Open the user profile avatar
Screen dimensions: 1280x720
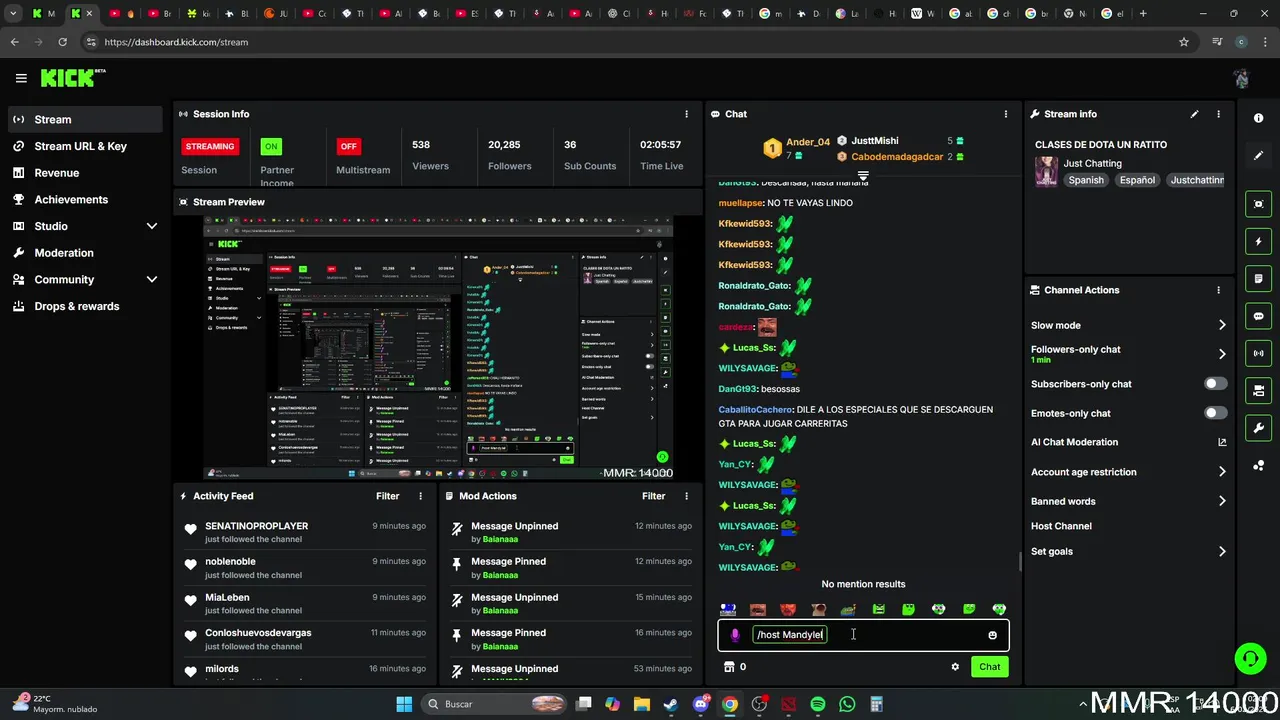1241,78
